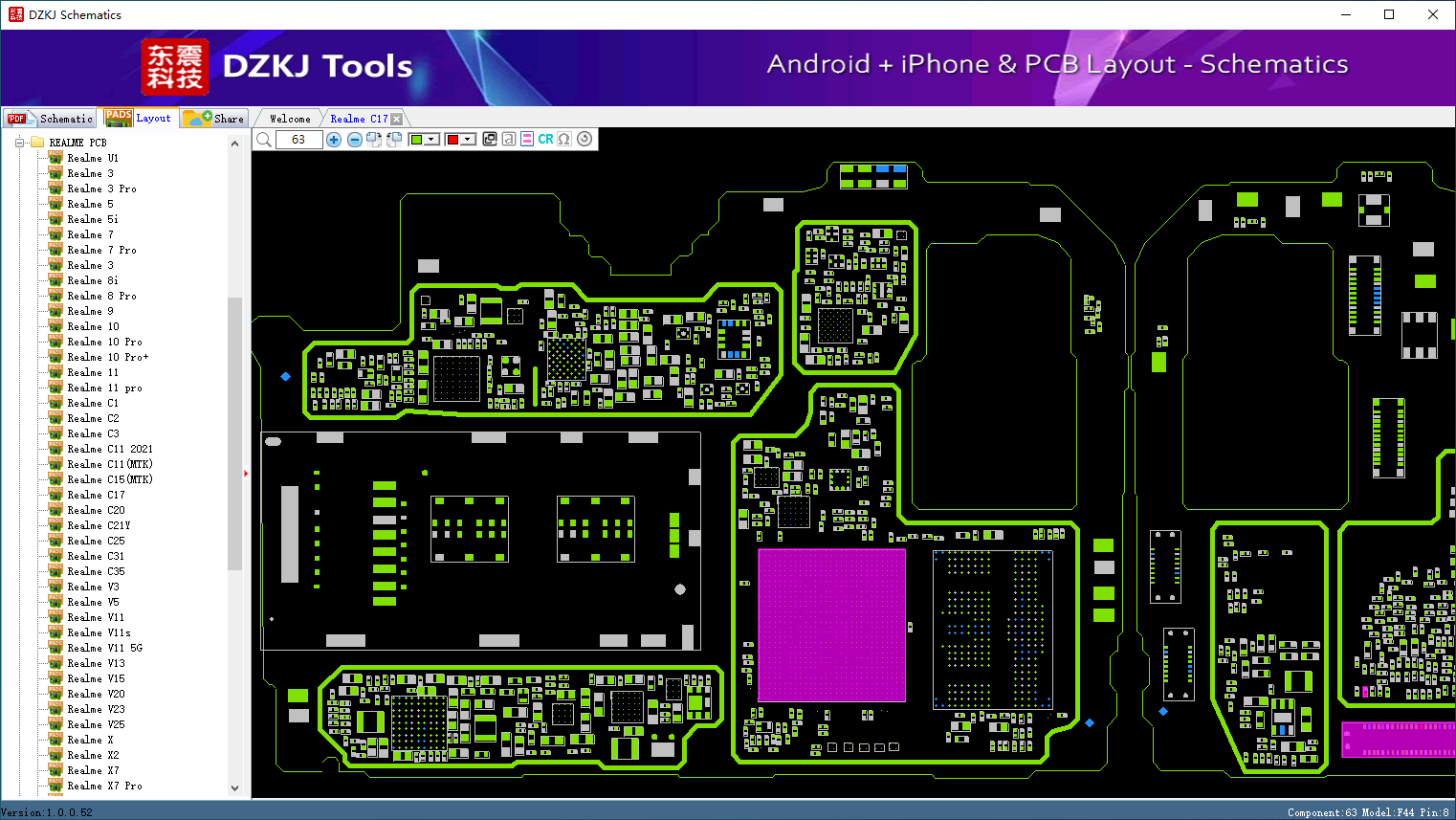Open the Realme C15(MTK) entry

(x=110, y=479)
